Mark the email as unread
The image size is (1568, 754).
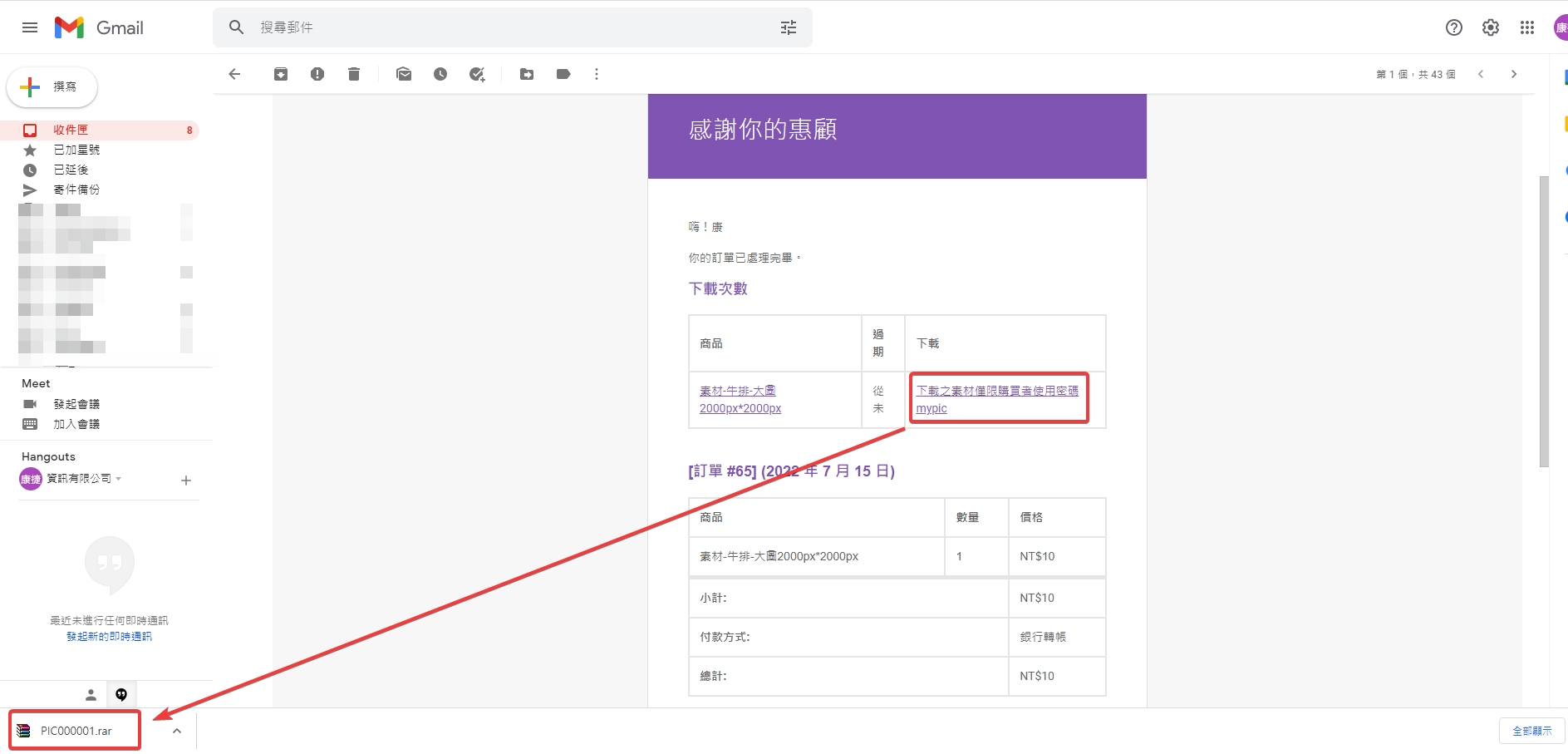click(x=404, y=74)
